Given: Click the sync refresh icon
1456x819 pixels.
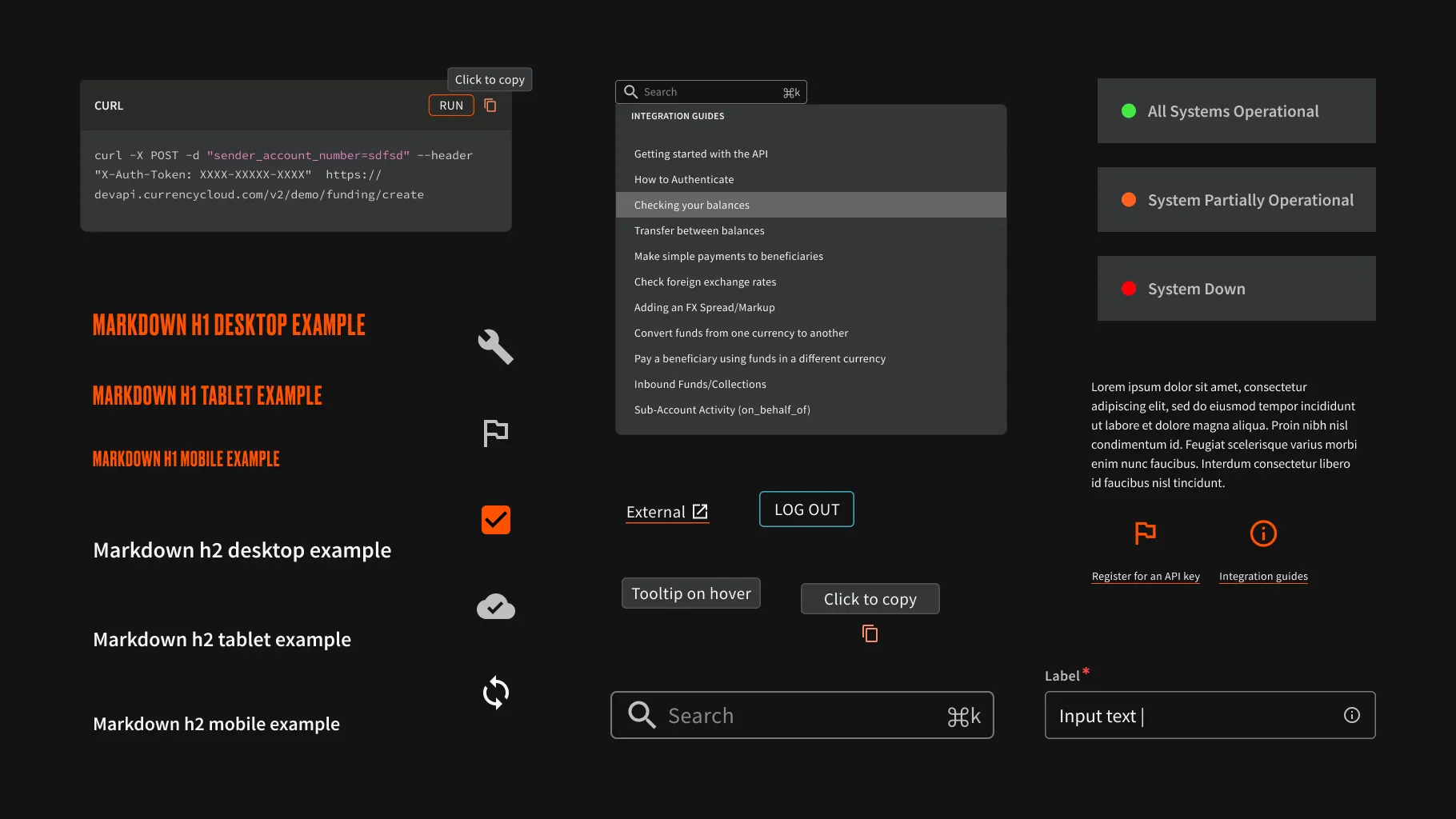Looking at the screenshot, I should pyautogui.click(x=496, y=693).
